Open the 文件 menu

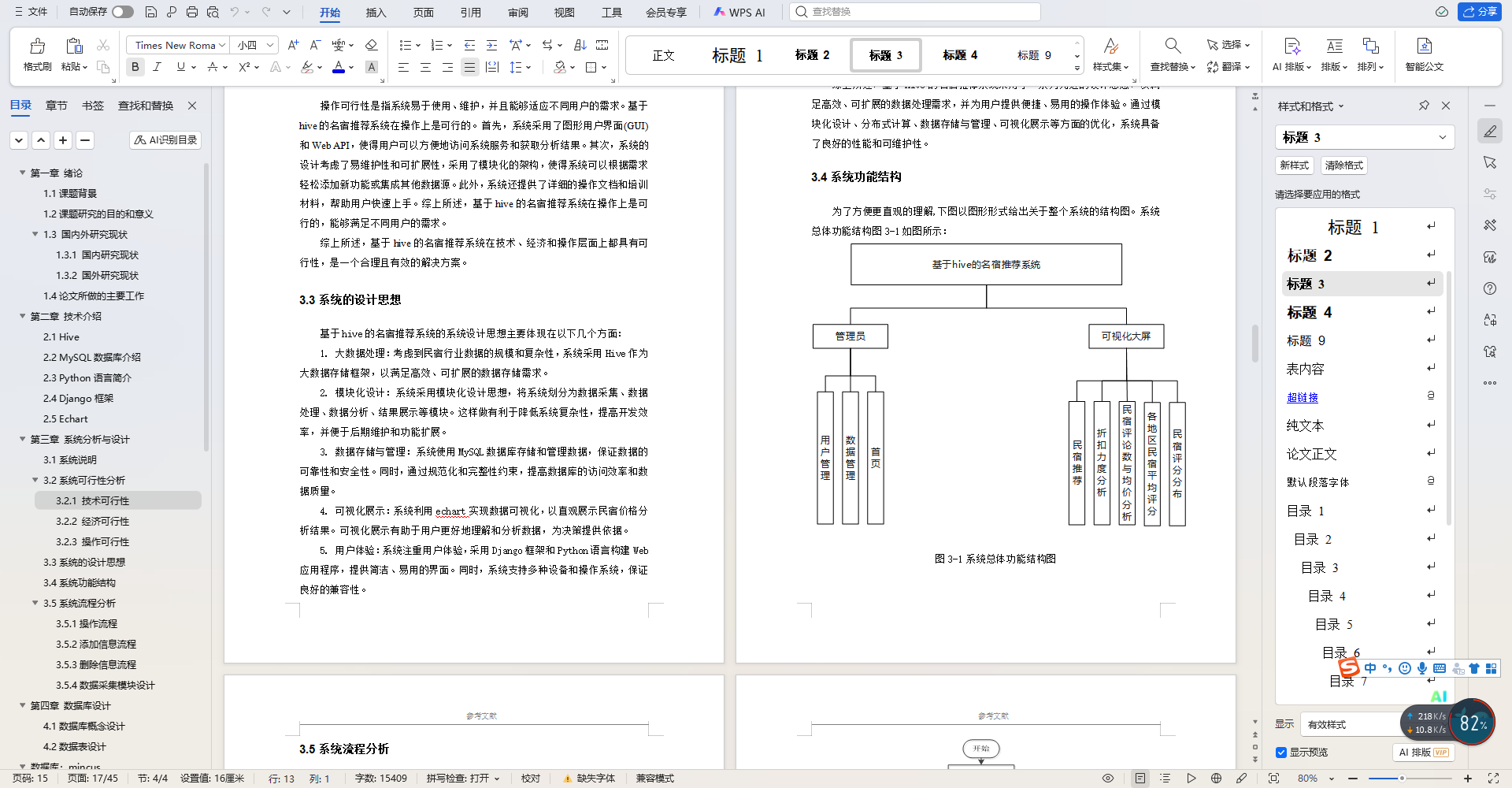pyautogui.click(x=31, y=12)
